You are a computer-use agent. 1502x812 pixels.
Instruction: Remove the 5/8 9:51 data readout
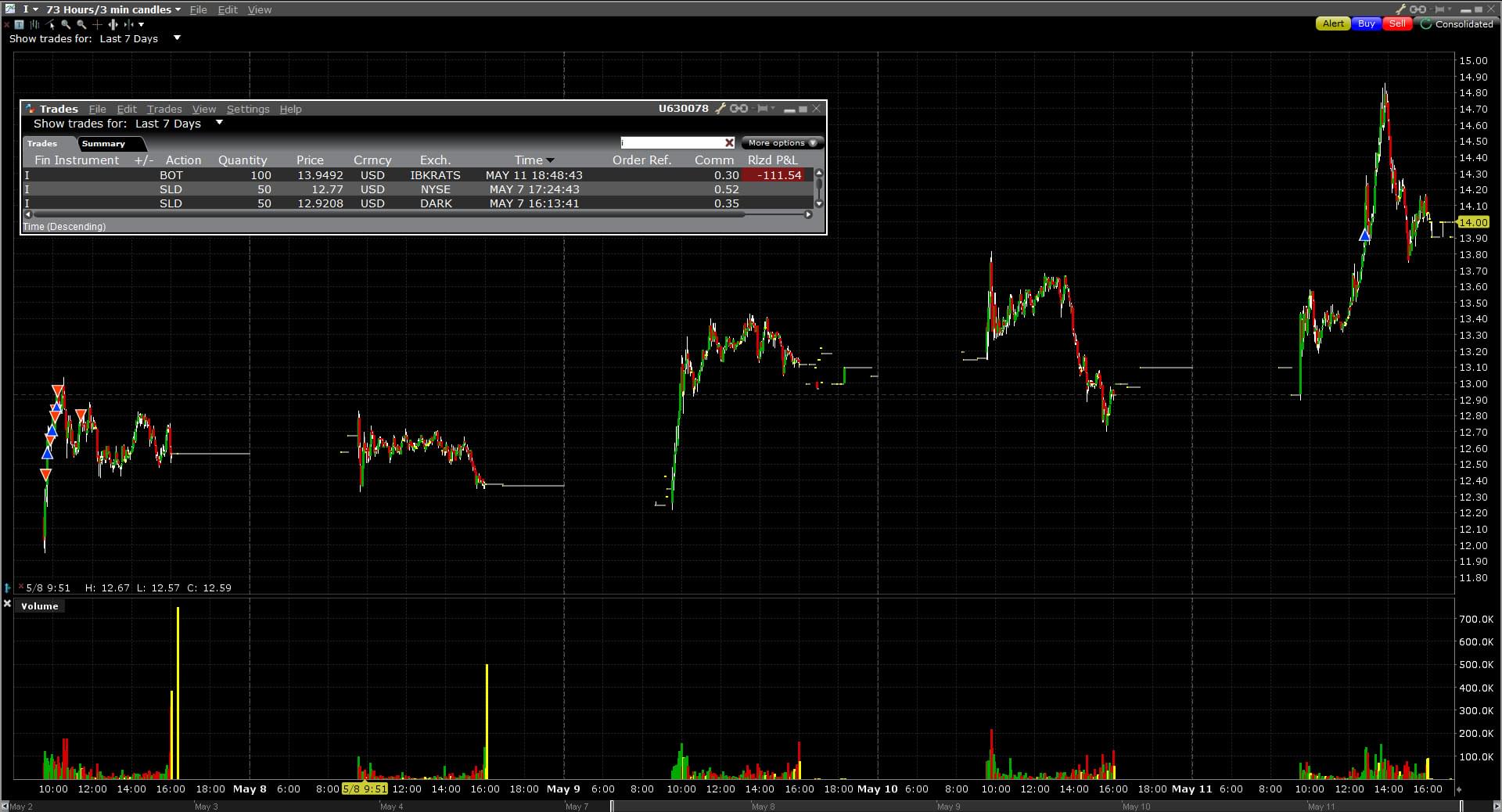21,587
